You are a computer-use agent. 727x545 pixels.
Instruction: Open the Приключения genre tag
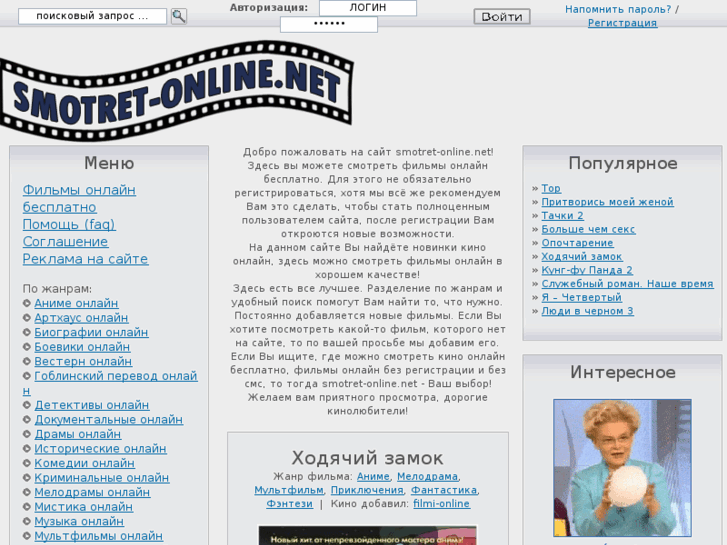pyautogui.click(x=367, y=490)
